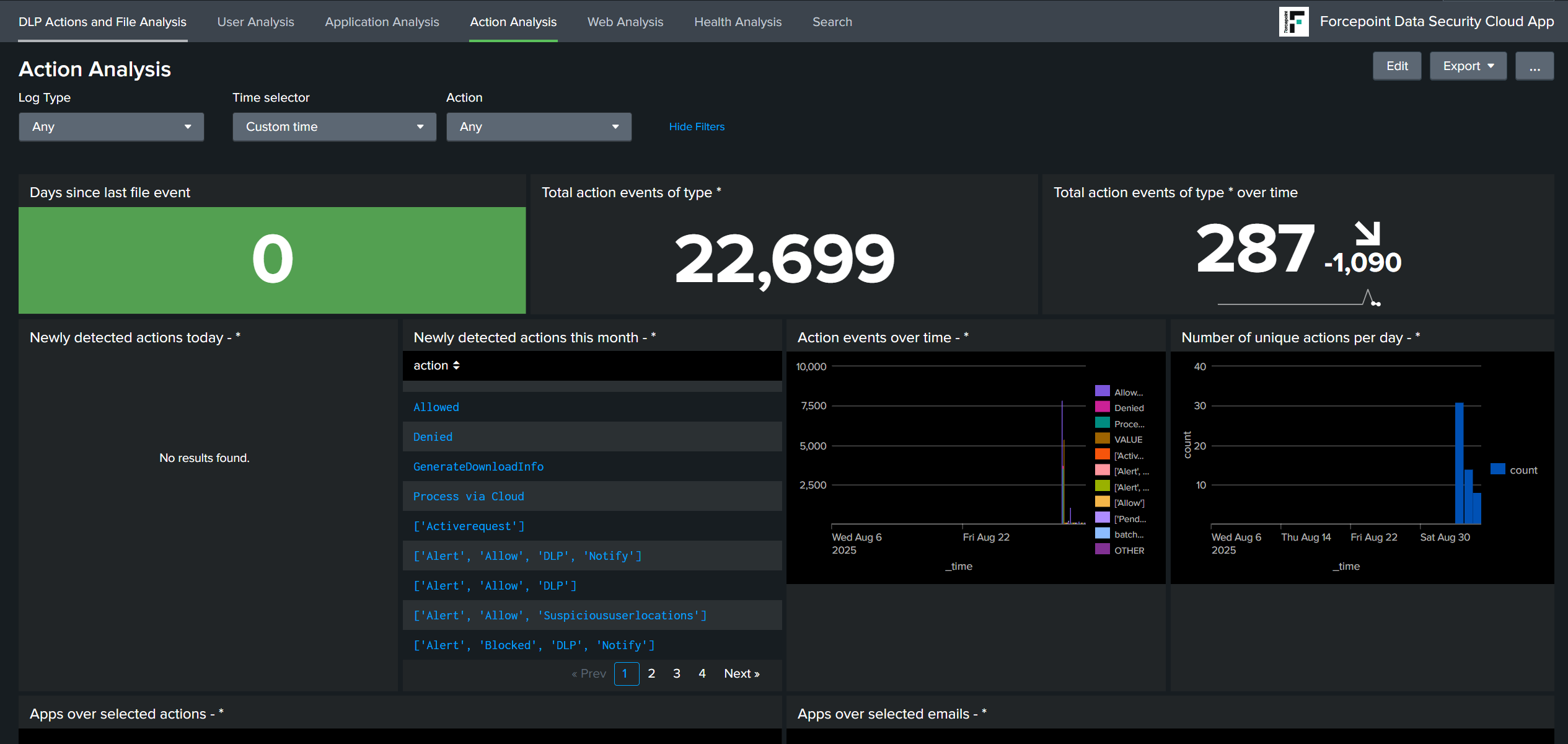Image resolution: width=1568 pixels, height=744 pixels.
Task: Click the count legend blue square
Action: (x=1497, y=469)
